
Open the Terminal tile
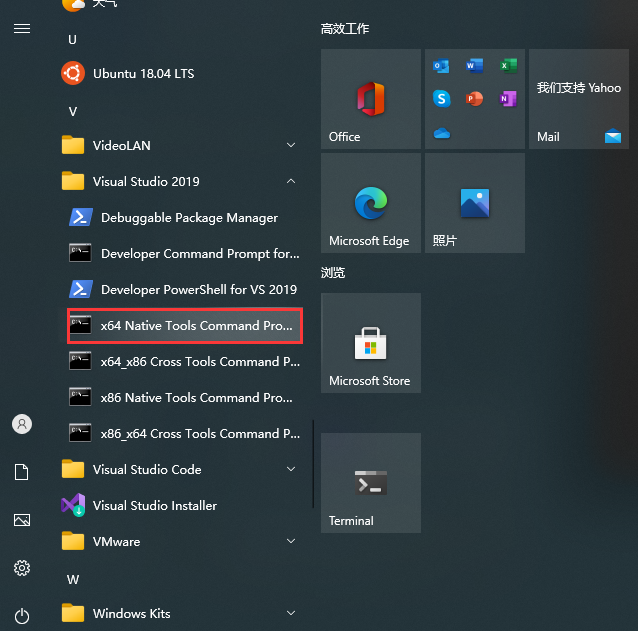(x=371, y=483)
